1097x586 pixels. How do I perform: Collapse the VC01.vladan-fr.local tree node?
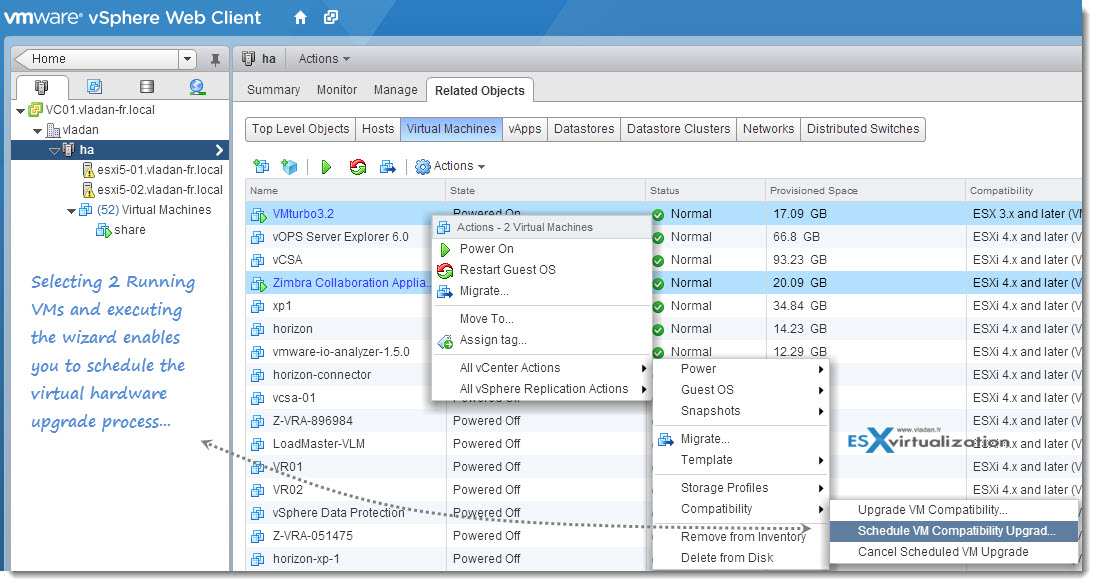20,111
